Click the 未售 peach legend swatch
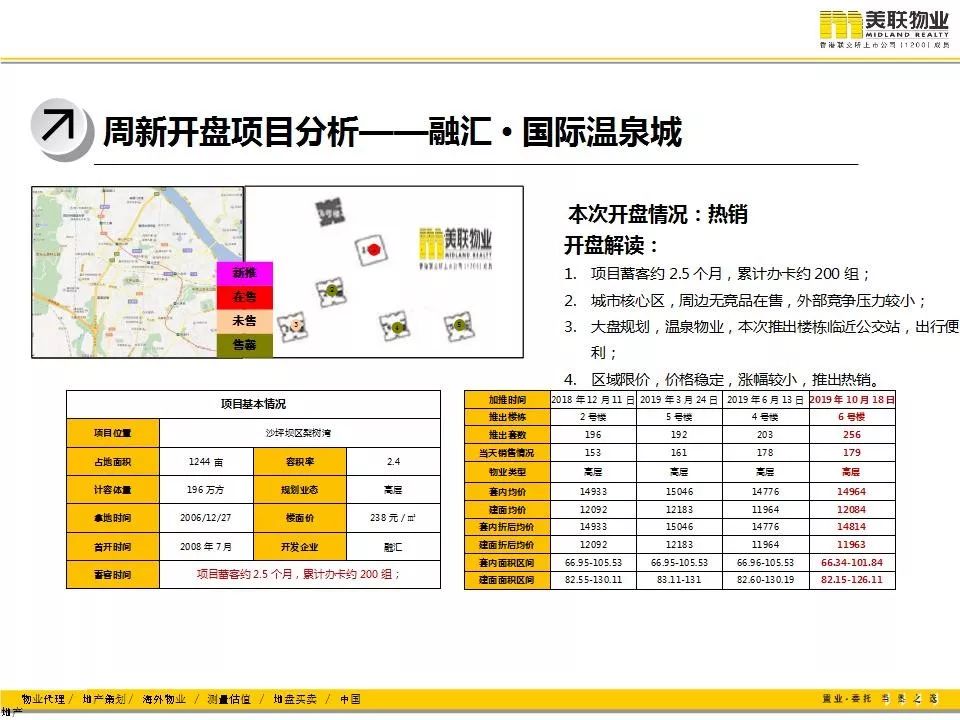The image size is (960, 720). point(244,321)
